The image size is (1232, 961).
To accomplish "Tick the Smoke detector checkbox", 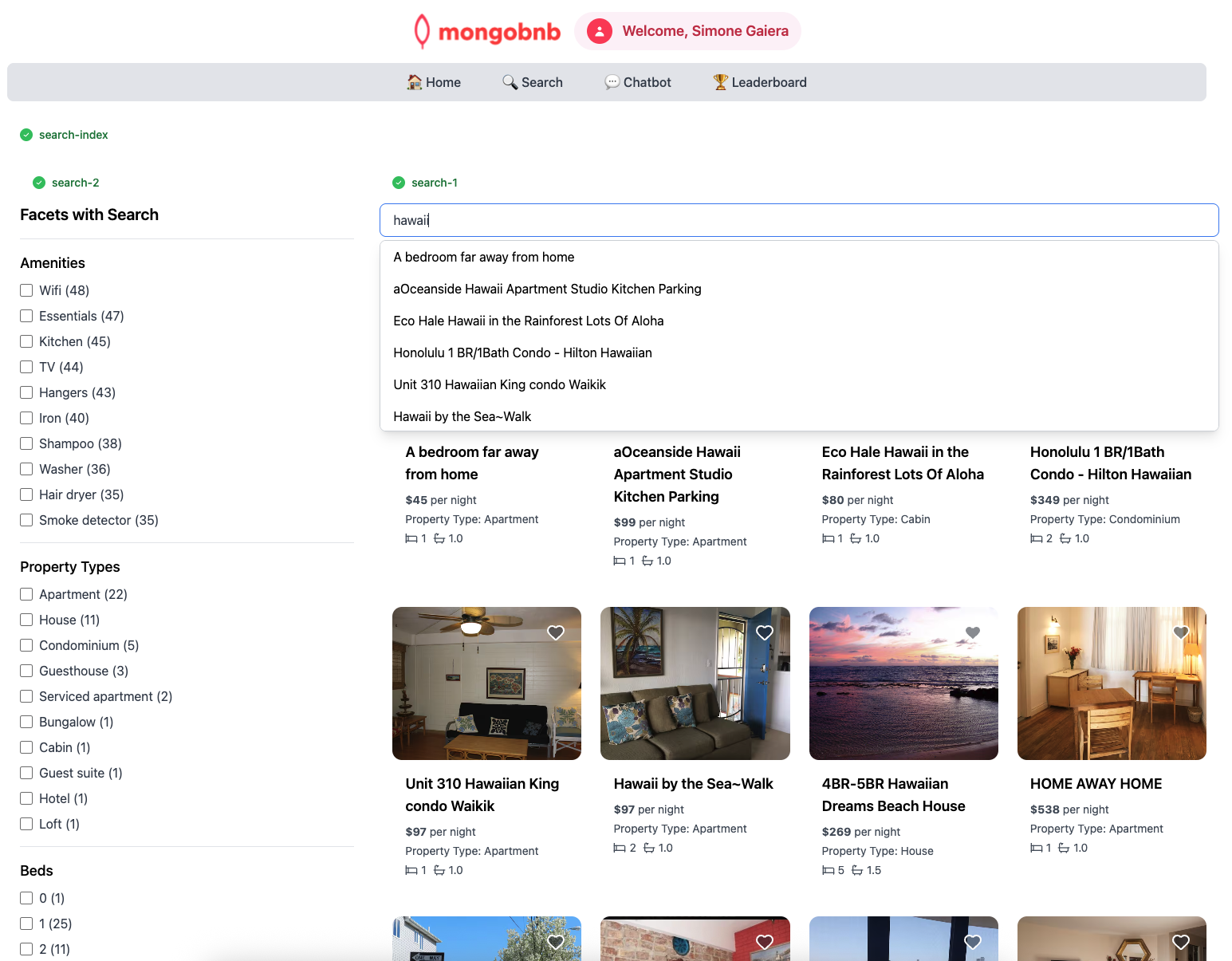I will 26,520.
